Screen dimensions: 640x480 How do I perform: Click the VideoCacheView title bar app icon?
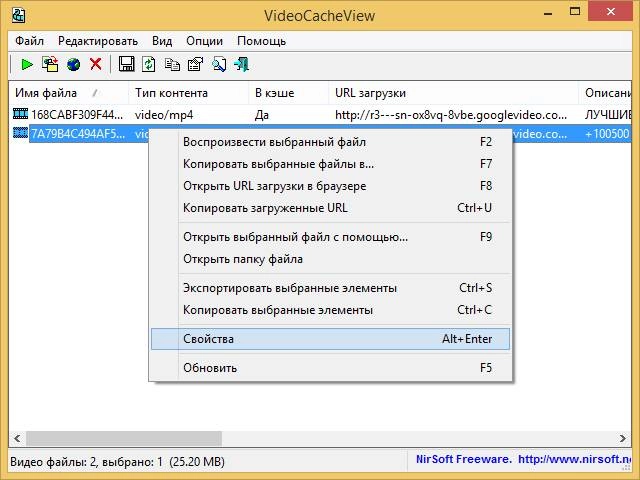pos(18,16)
